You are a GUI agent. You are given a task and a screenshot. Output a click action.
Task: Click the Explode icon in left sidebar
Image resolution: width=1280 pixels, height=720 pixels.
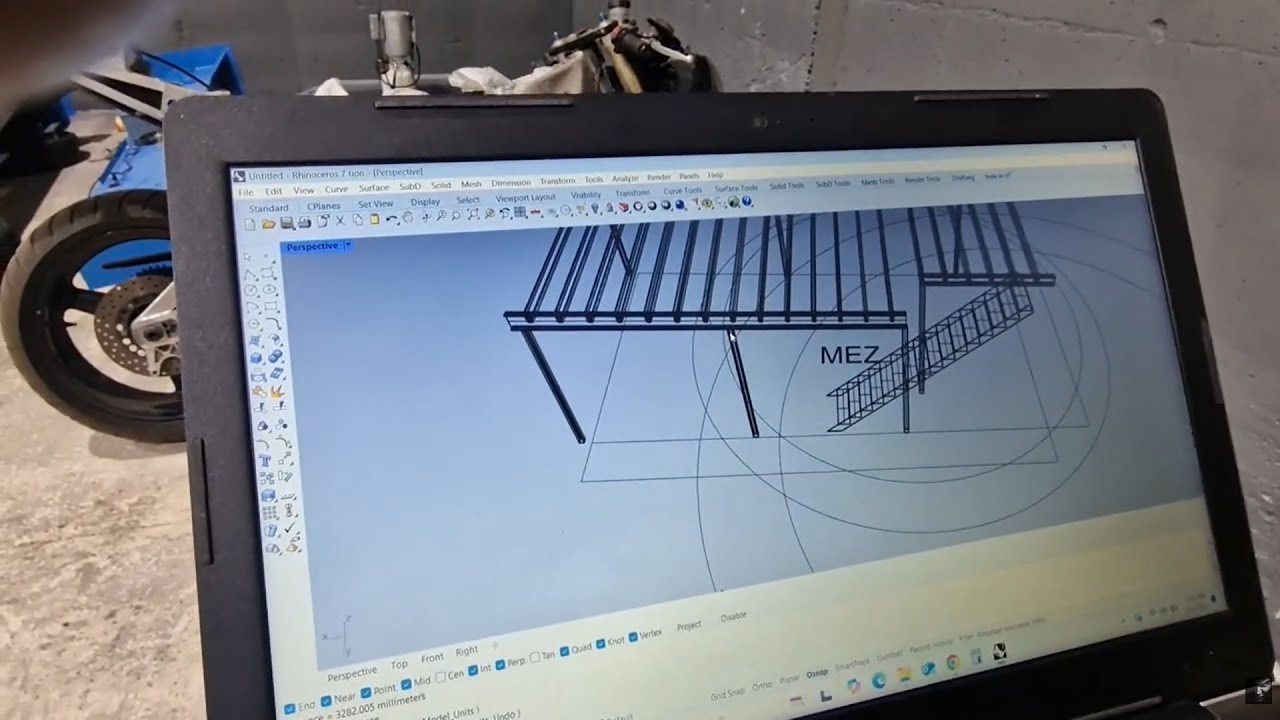point(276,392)
